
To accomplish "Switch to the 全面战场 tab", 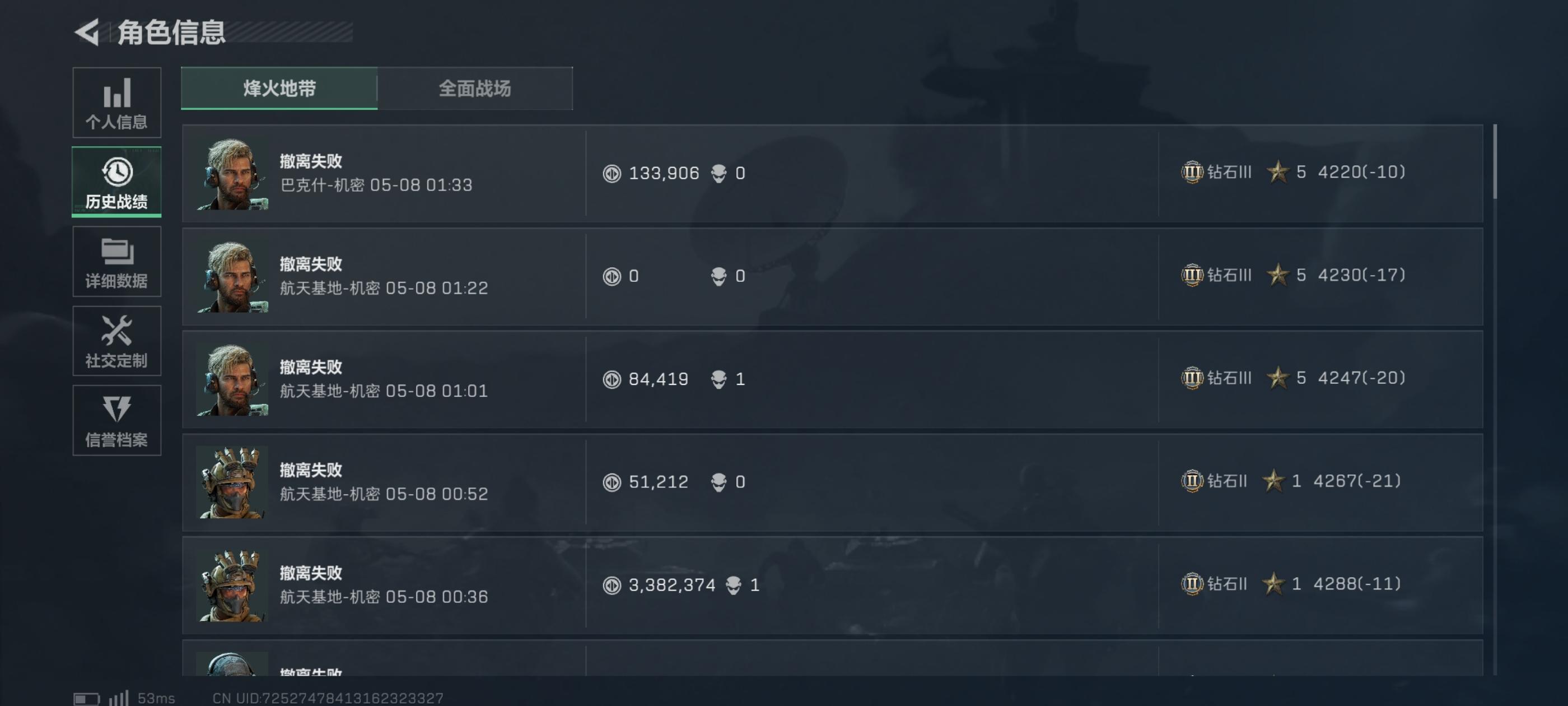I will 475,89.
